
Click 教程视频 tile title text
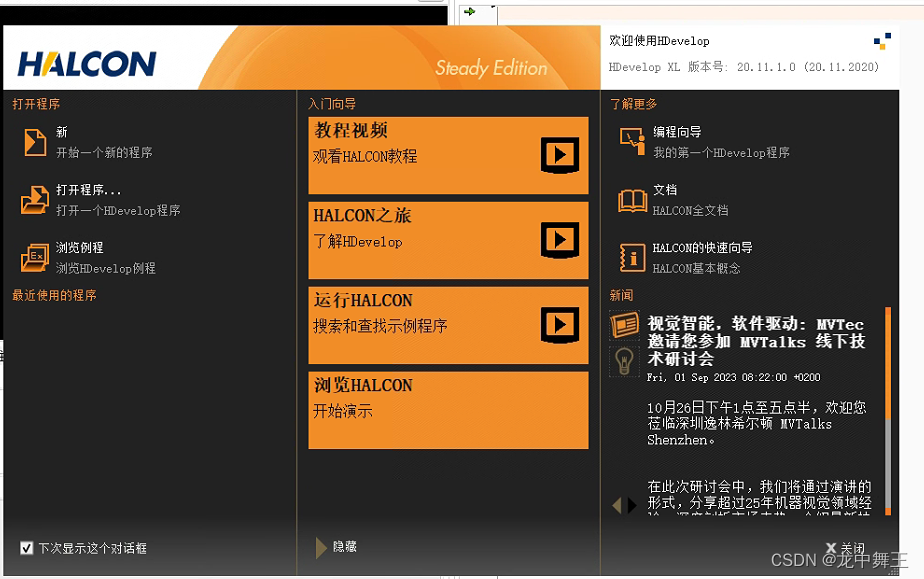pos(351,130)
